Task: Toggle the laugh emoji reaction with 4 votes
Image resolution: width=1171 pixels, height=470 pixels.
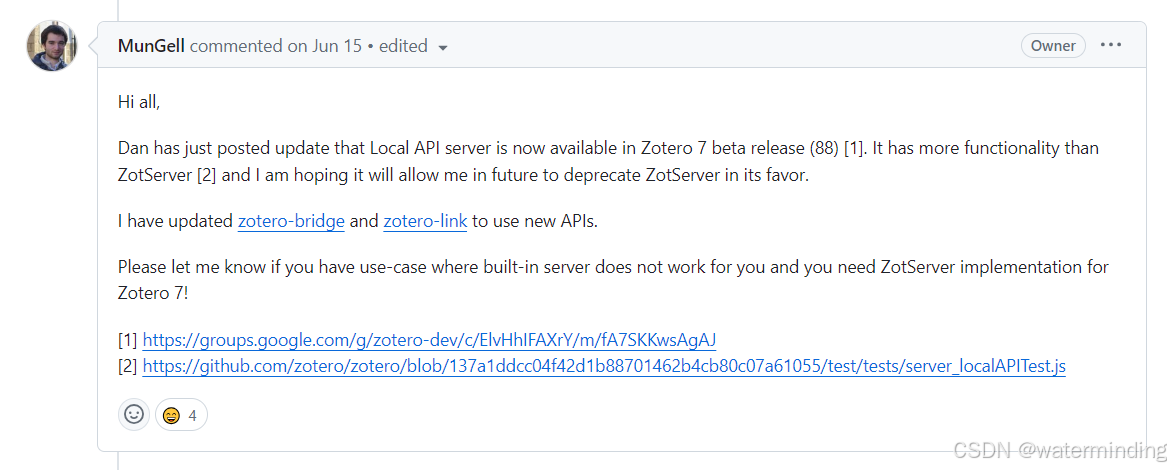Action: pyautogui.click(x=181, y=414)
